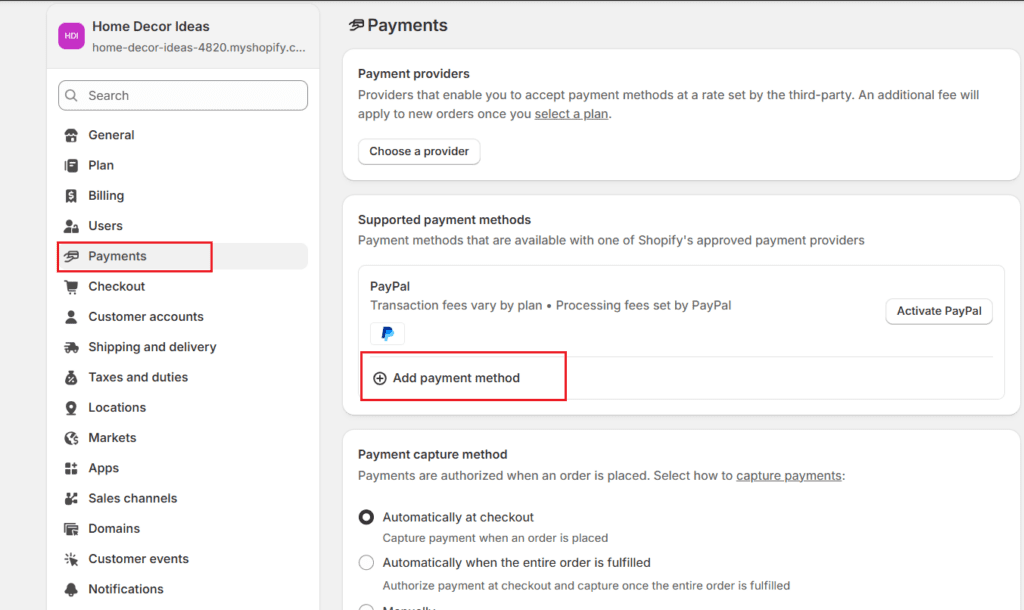Click the Shipping and delivery truck icon
1024x610 pixels.
pos(71,347)
